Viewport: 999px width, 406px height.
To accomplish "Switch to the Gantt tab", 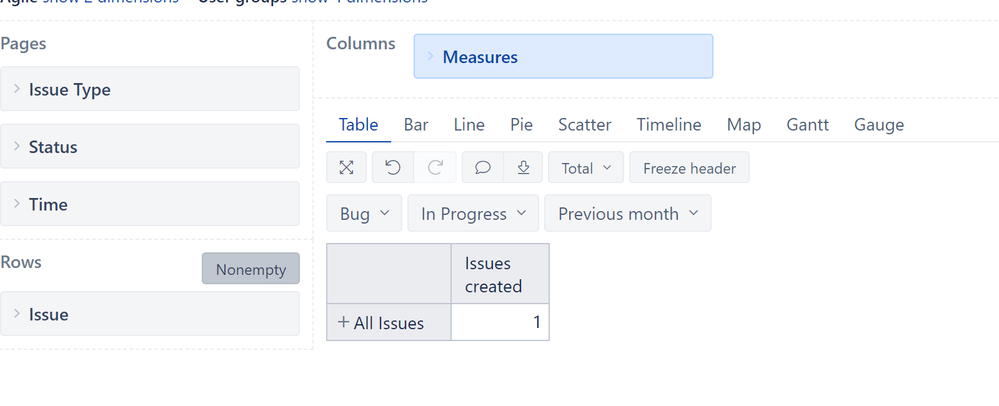I will pos(807,124).
